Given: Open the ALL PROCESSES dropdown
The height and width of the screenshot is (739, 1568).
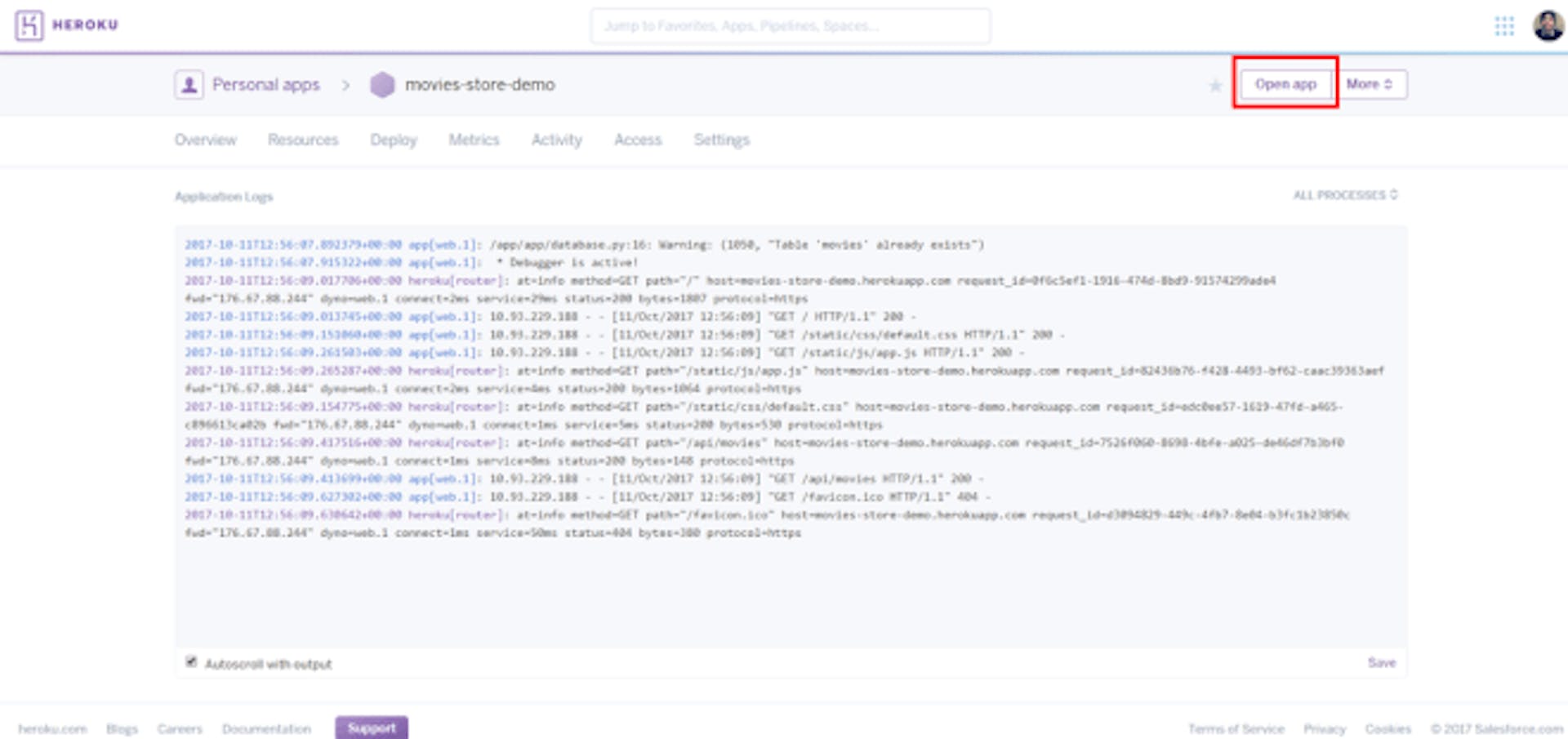Looking at the screenshot, I should [1345, 195].
